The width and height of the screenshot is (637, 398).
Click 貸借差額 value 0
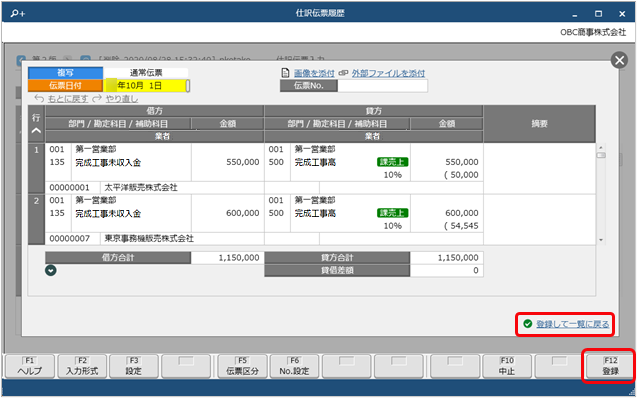click(446, 270)
